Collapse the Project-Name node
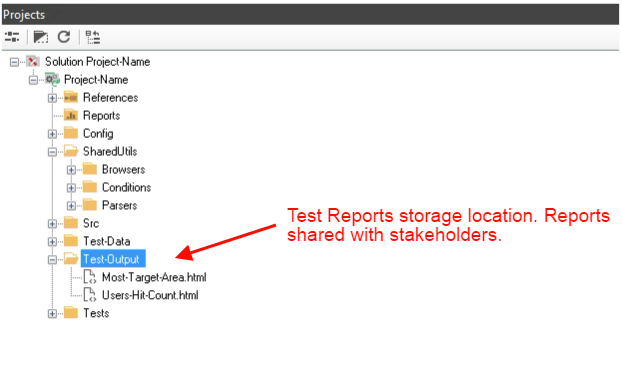Image resolution: width=622 pixels, height=372 pixels. click(x=33, y=80)
